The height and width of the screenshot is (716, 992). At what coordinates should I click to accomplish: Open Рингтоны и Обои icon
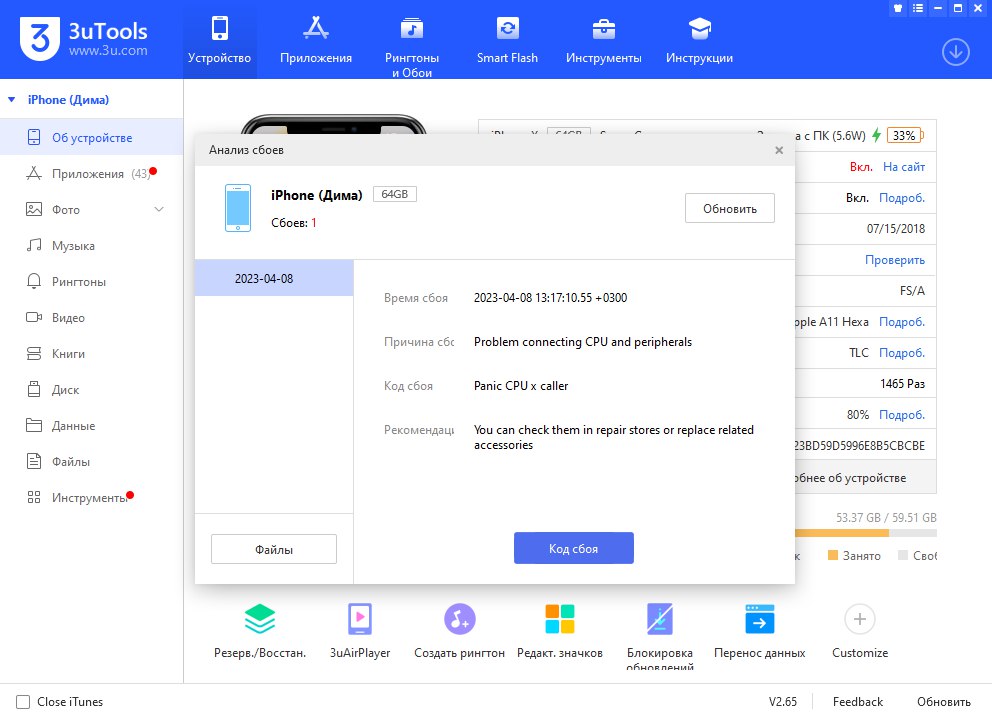click(412, 28)
